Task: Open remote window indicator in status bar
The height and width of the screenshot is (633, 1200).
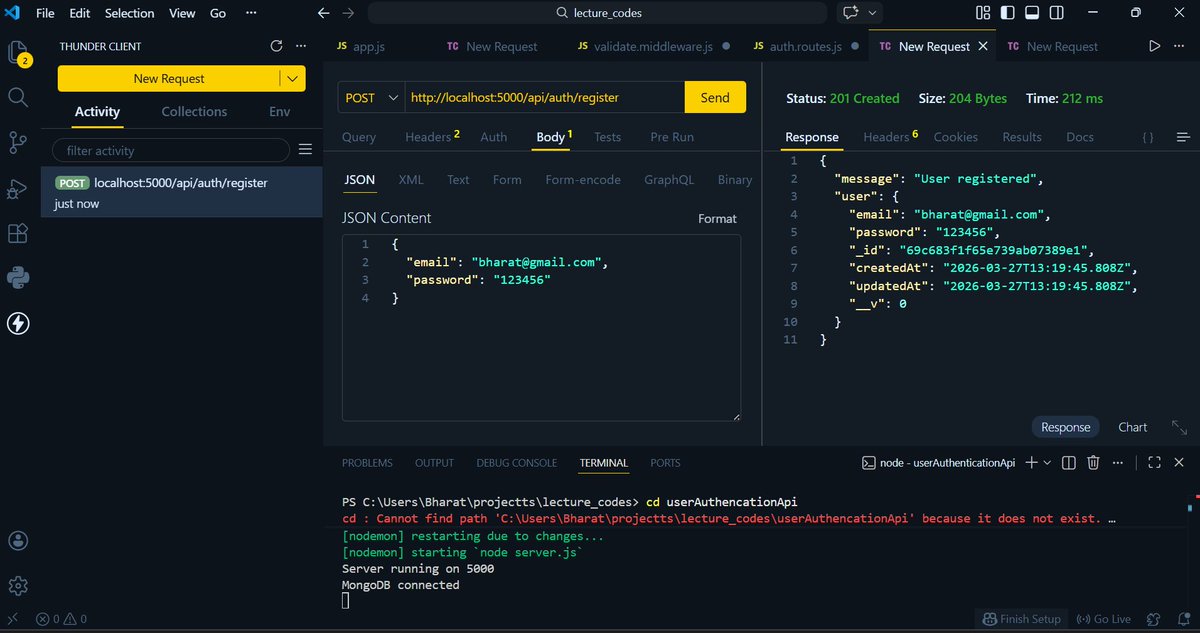Action: tap(14, 619)
